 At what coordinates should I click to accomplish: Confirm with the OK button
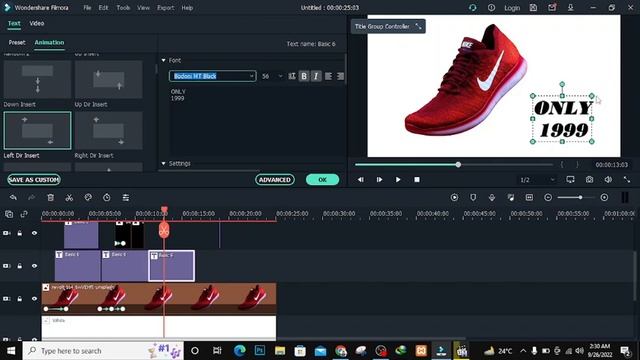322,180
